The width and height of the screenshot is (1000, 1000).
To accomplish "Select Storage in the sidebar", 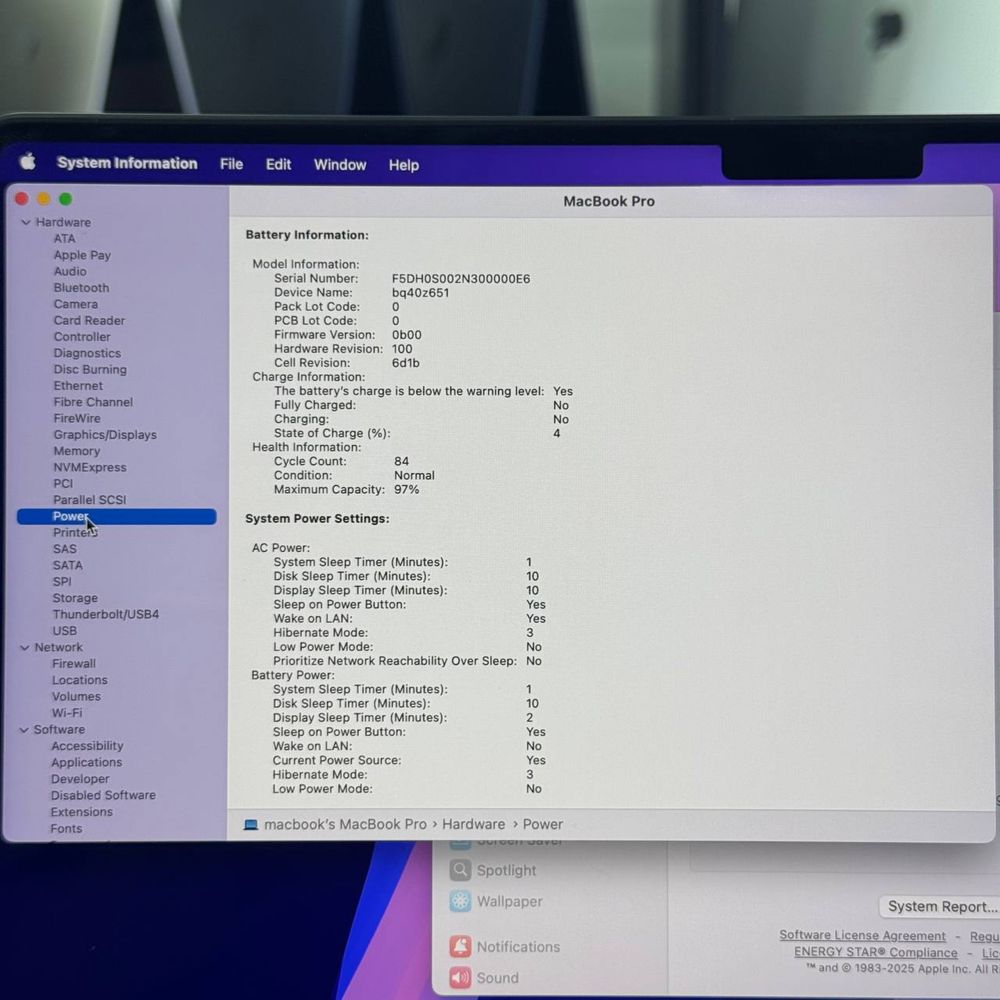I will (75, 598).
